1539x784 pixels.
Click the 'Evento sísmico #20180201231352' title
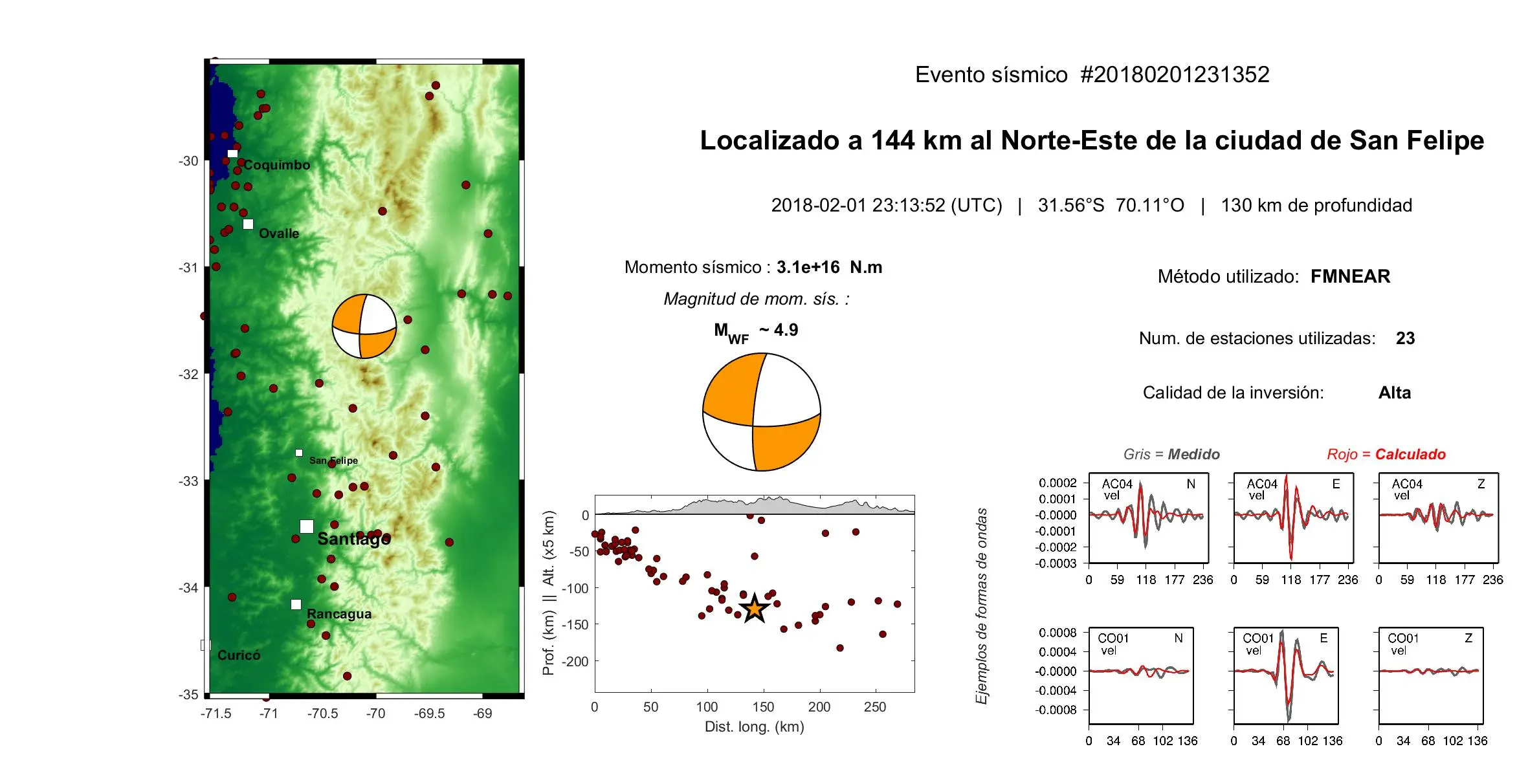1092,74
